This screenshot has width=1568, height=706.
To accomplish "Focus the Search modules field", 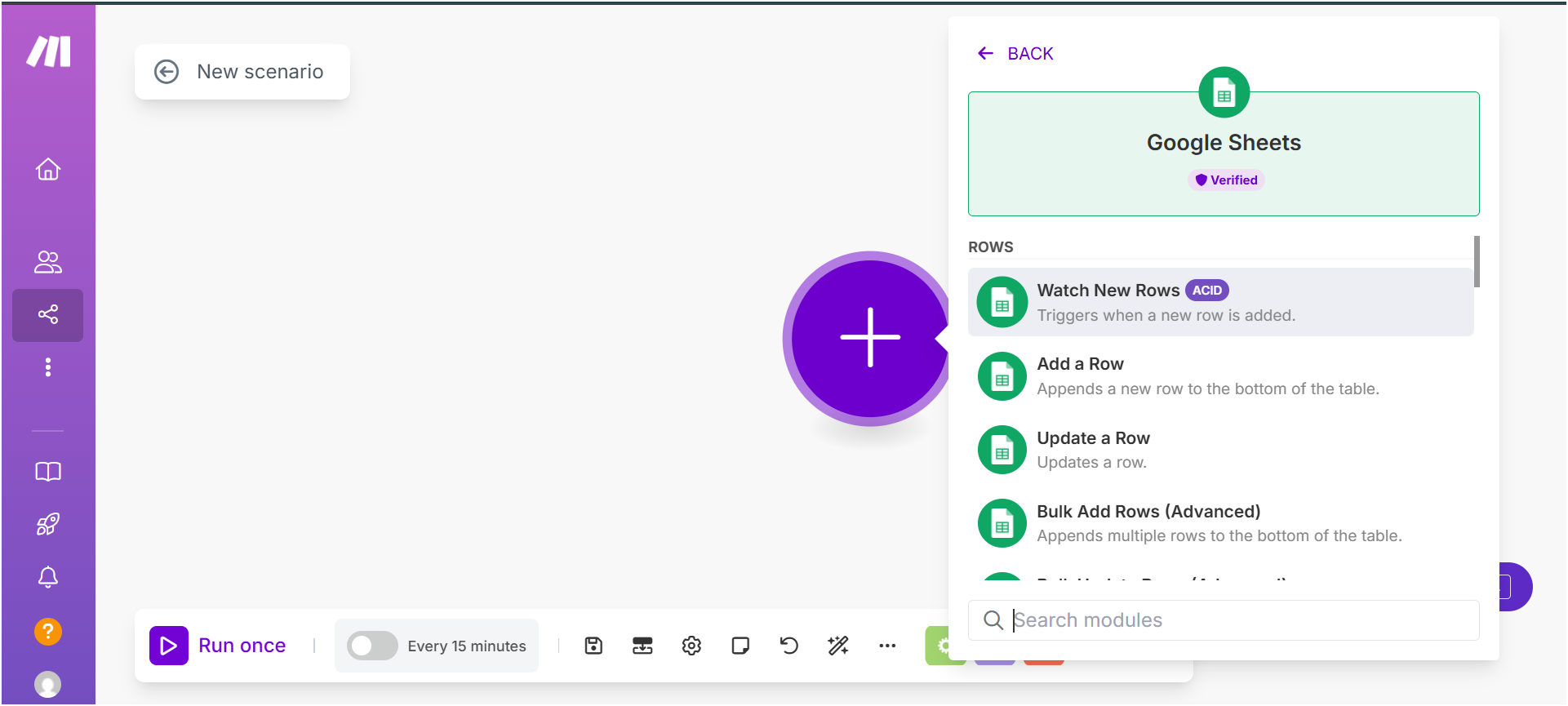I will (1224, 620).
